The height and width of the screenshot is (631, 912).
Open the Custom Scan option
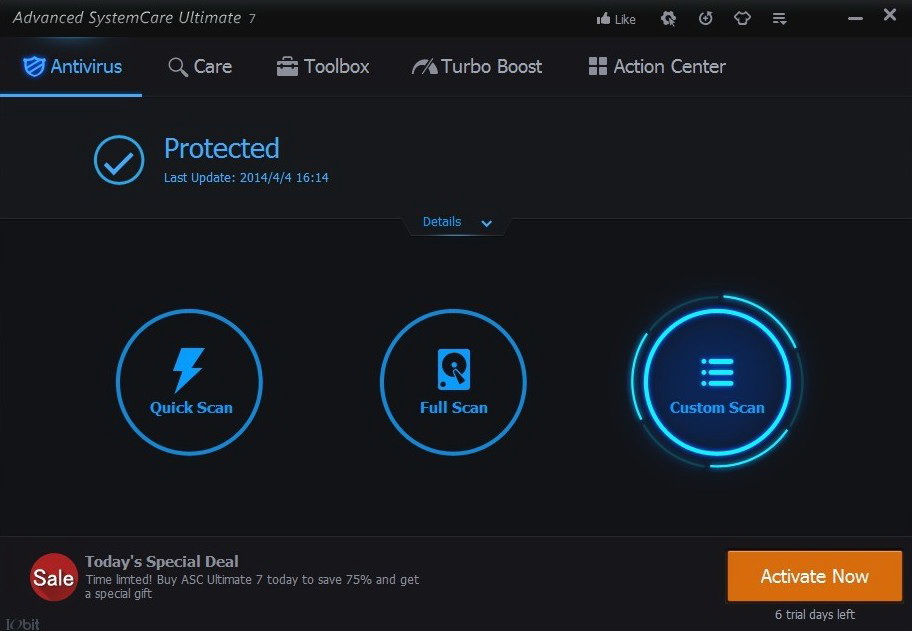click(717, 382)
